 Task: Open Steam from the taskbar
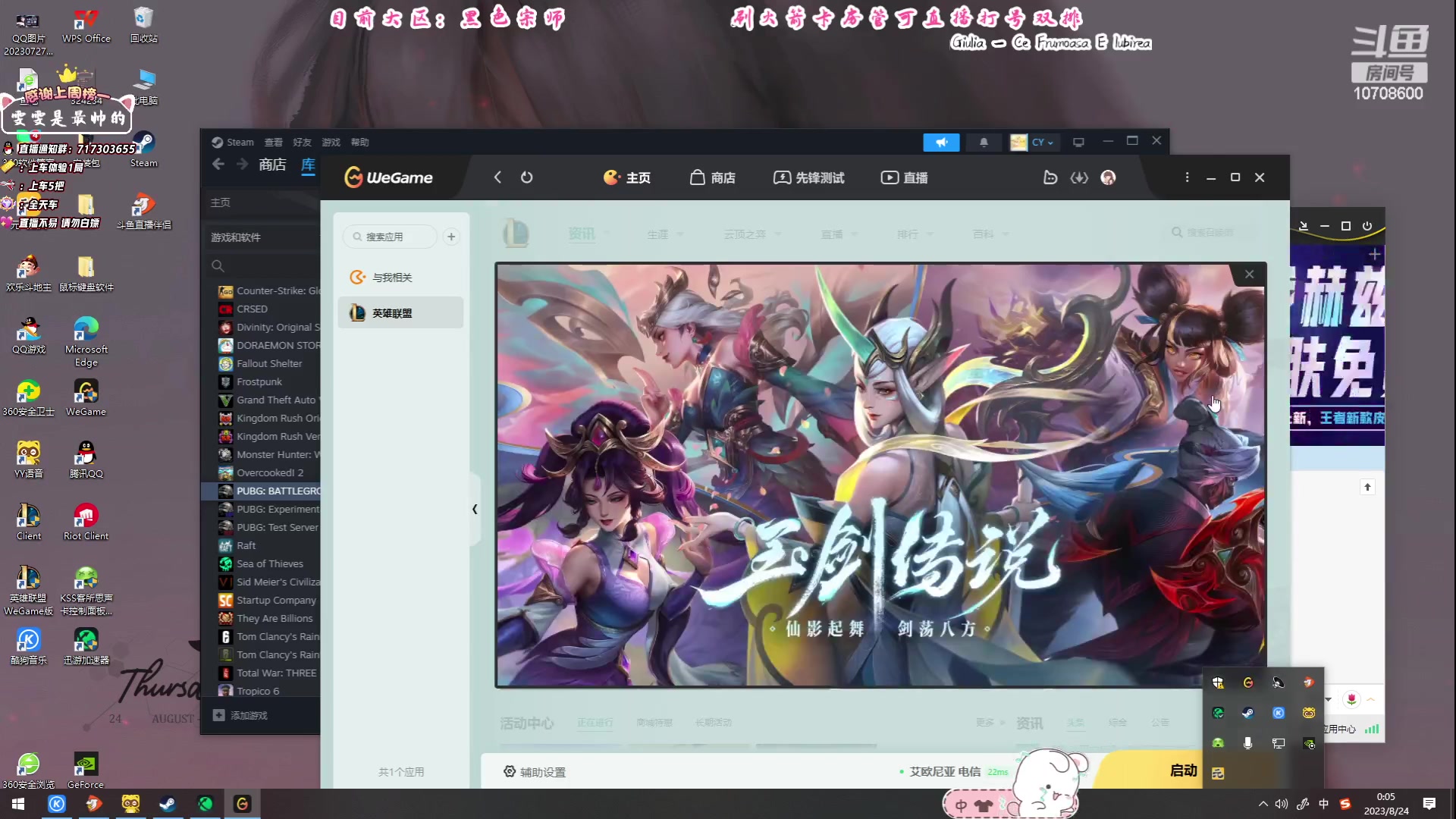tap(168, 803)
